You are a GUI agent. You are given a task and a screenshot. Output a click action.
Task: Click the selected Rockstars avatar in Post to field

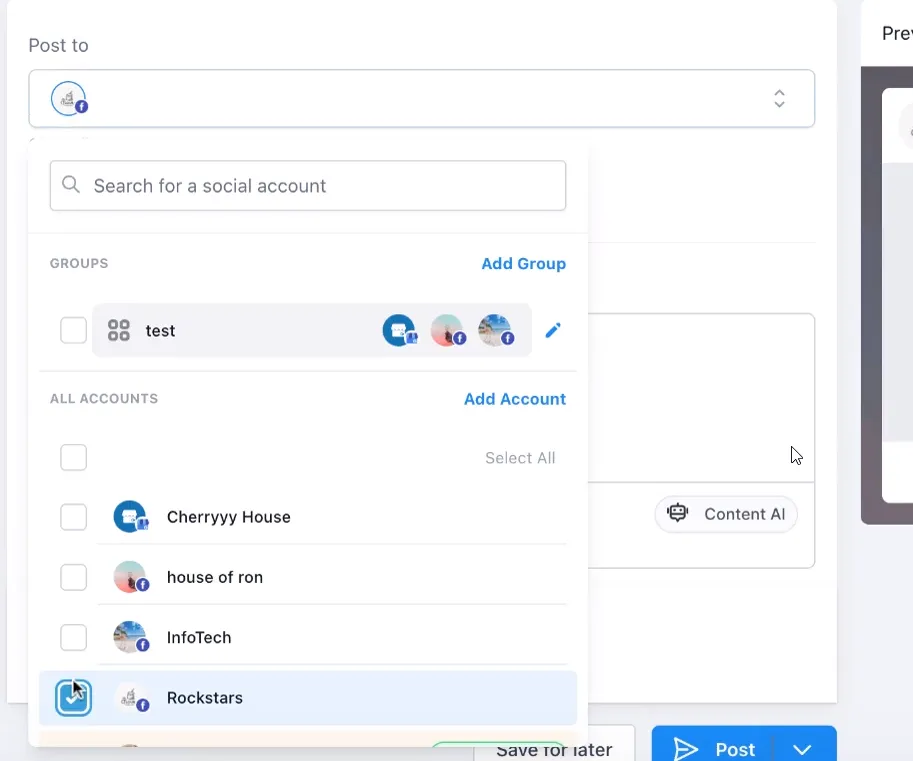pos(69,98)
